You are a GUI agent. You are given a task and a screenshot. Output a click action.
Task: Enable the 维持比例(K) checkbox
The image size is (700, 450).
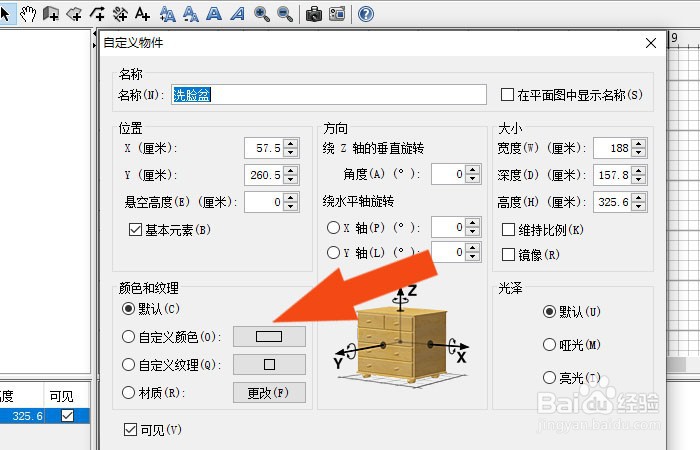pyautogui.click(x=508, y=230)
